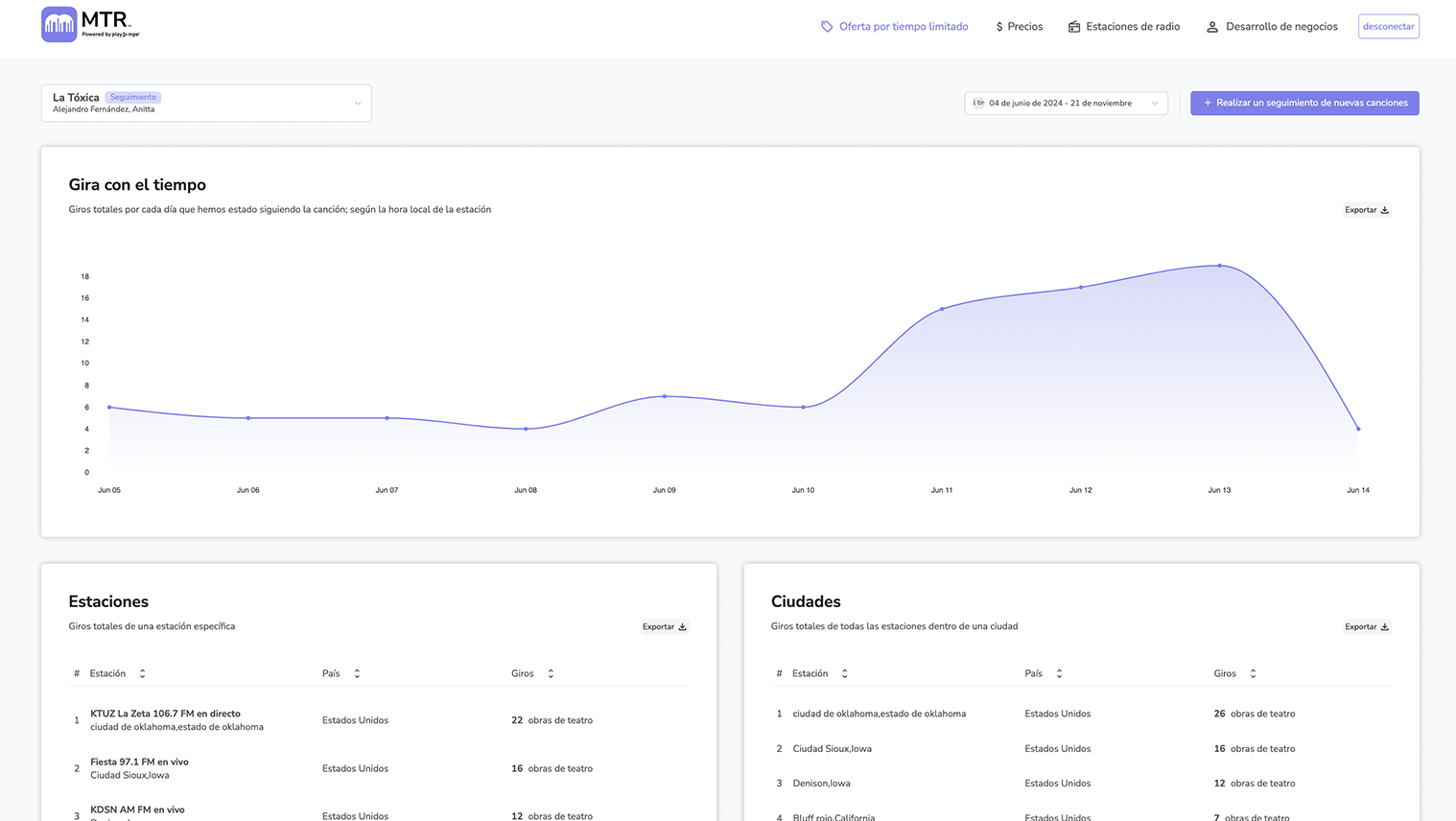
Task: Sort Estaciones table by Giros column arrows
Action: (551, 673)
